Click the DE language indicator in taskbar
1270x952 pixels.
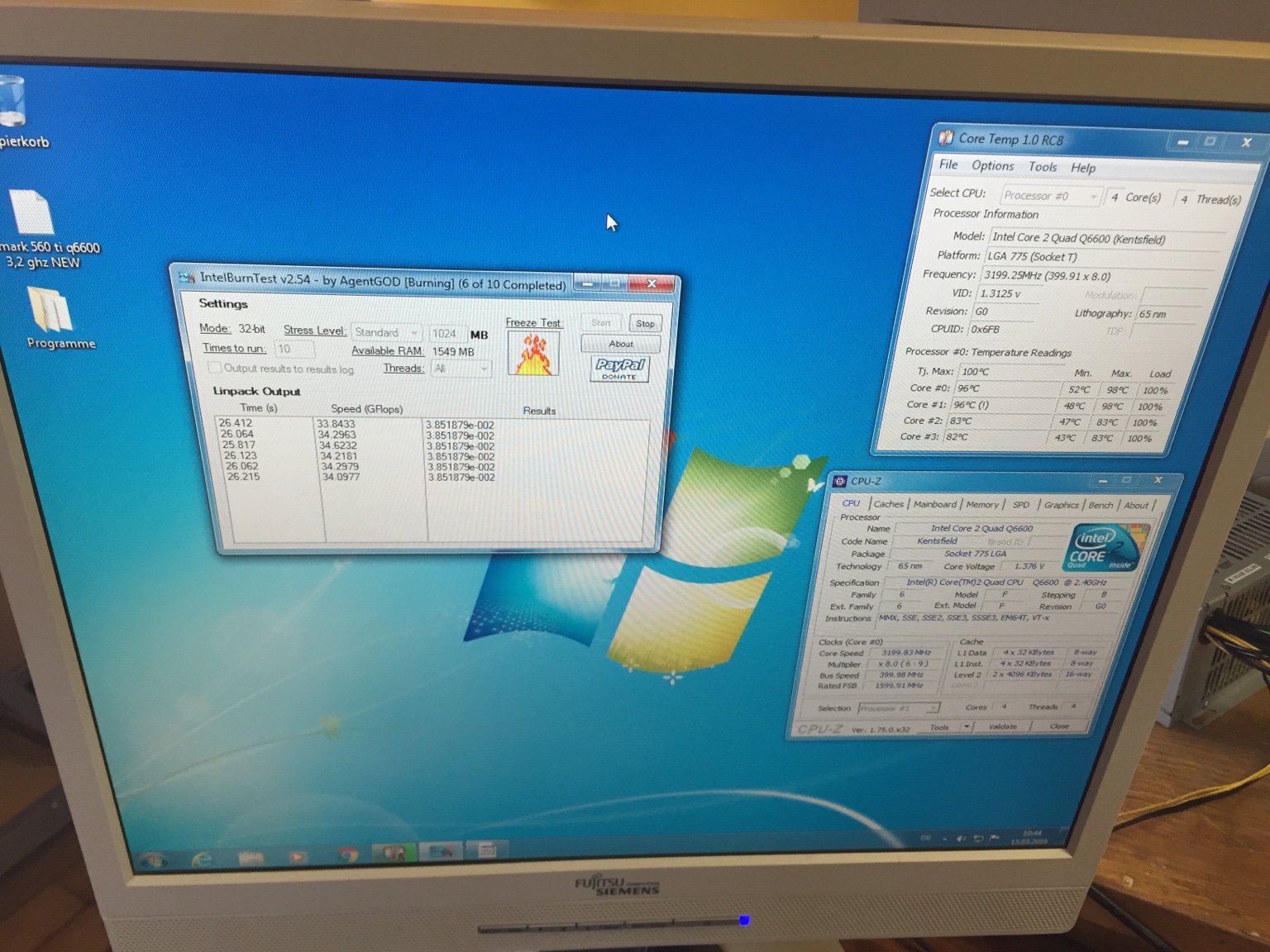tap(926, 840)
